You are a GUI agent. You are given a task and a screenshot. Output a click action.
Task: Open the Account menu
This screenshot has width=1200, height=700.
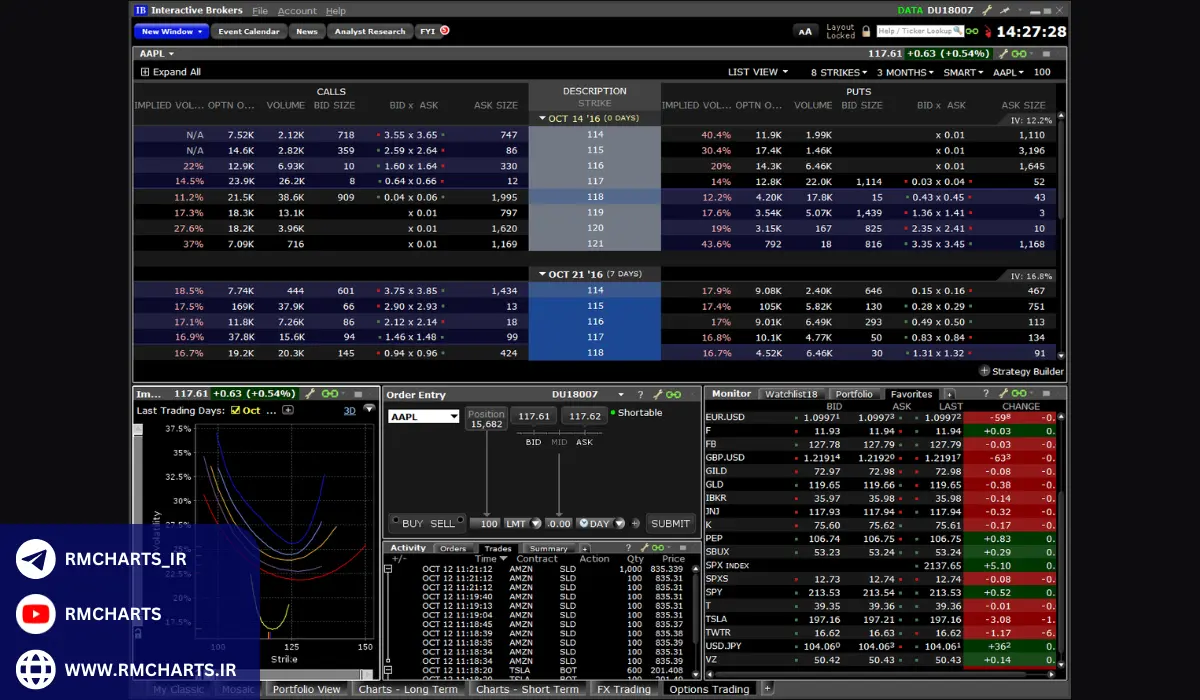point(297,10)
